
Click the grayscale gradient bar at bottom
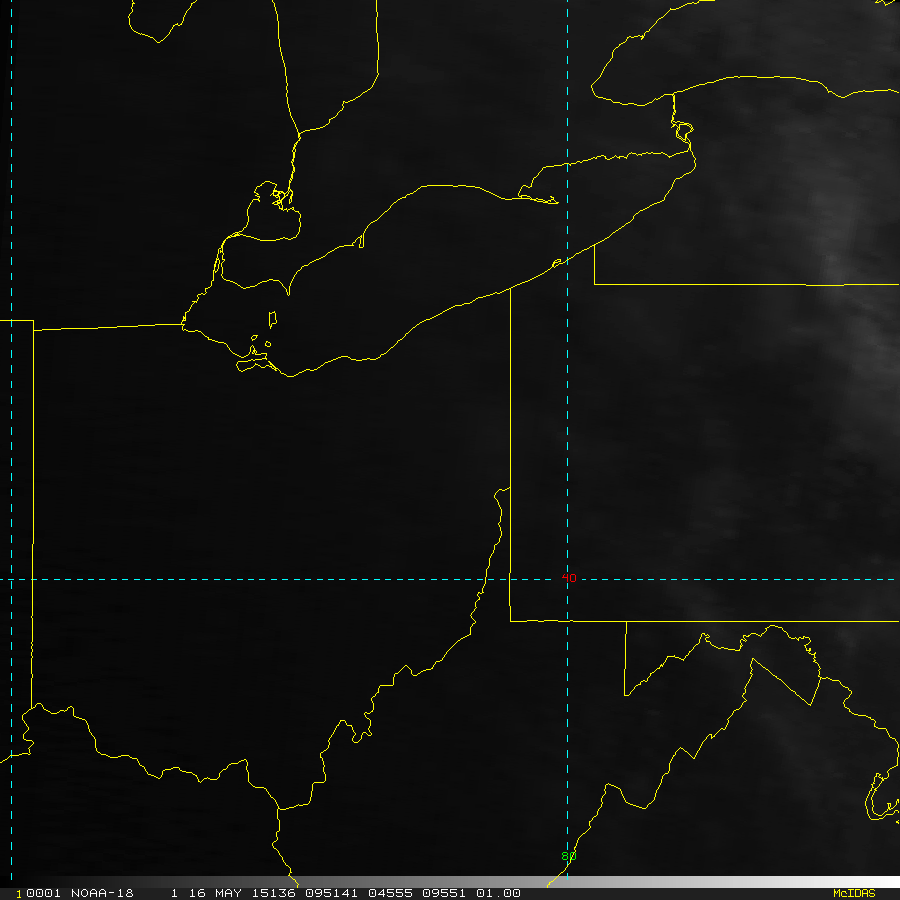click(x=700, y=883)
